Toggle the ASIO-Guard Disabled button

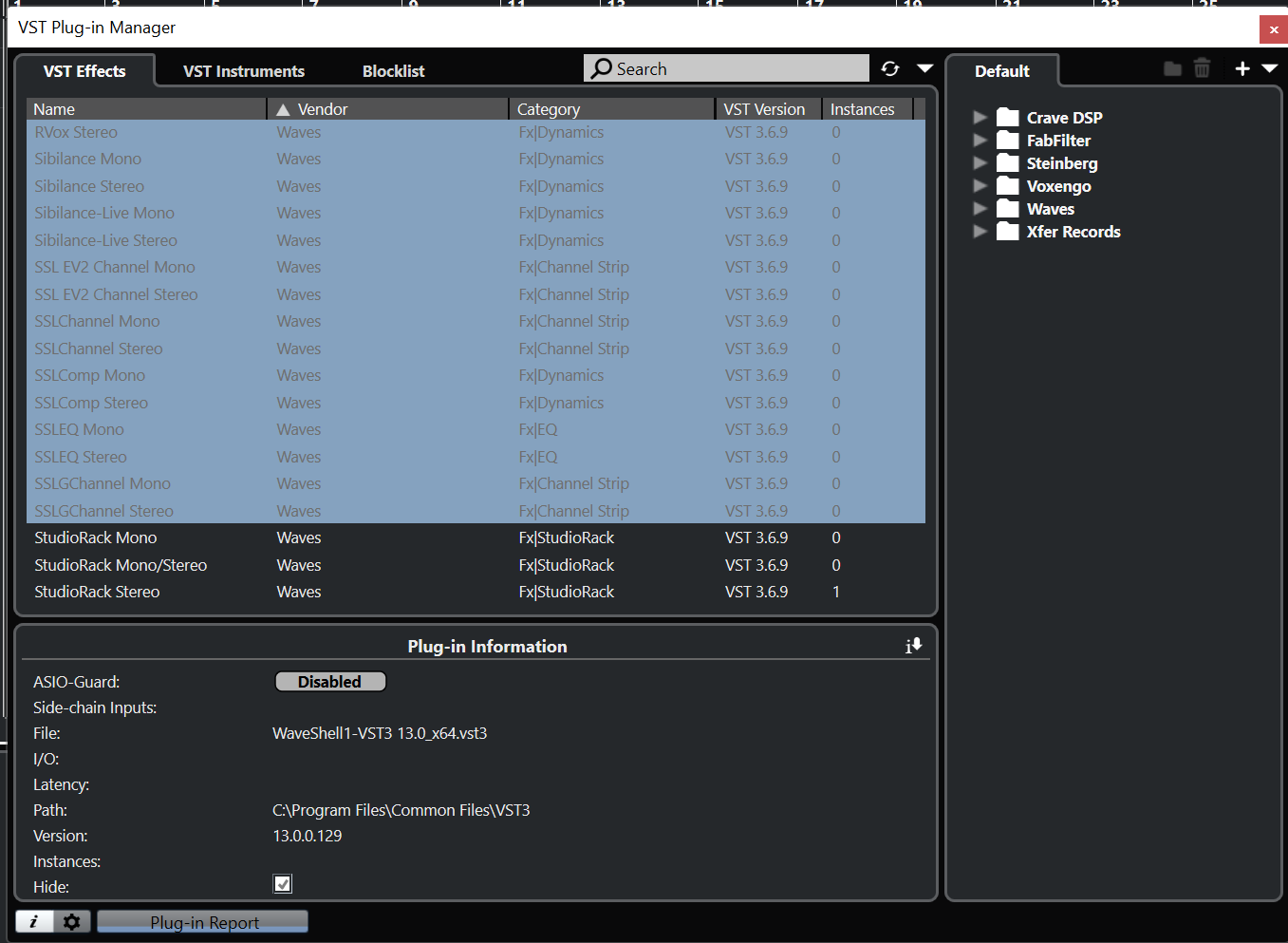330,682
